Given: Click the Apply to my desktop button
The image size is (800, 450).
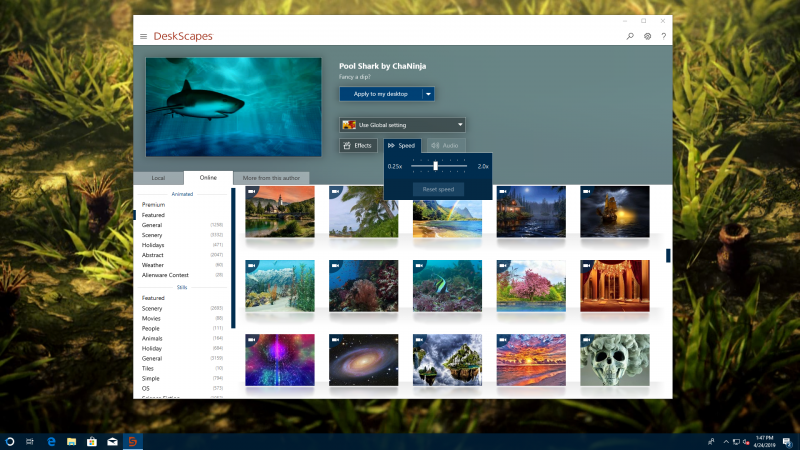Looking at the screenshot, I should tap(380, 93).
